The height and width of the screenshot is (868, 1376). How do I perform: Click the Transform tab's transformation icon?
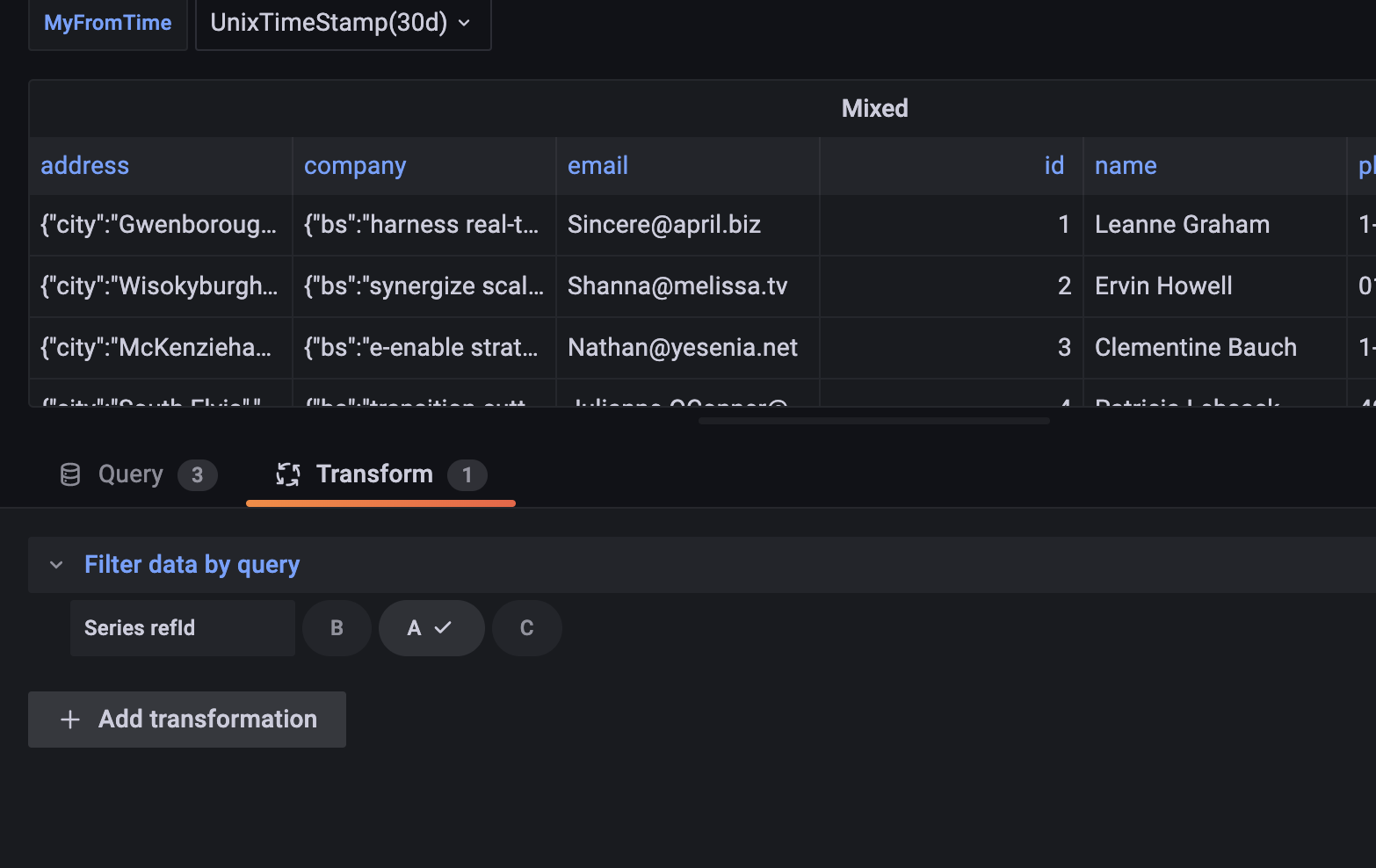click(287, 474)
